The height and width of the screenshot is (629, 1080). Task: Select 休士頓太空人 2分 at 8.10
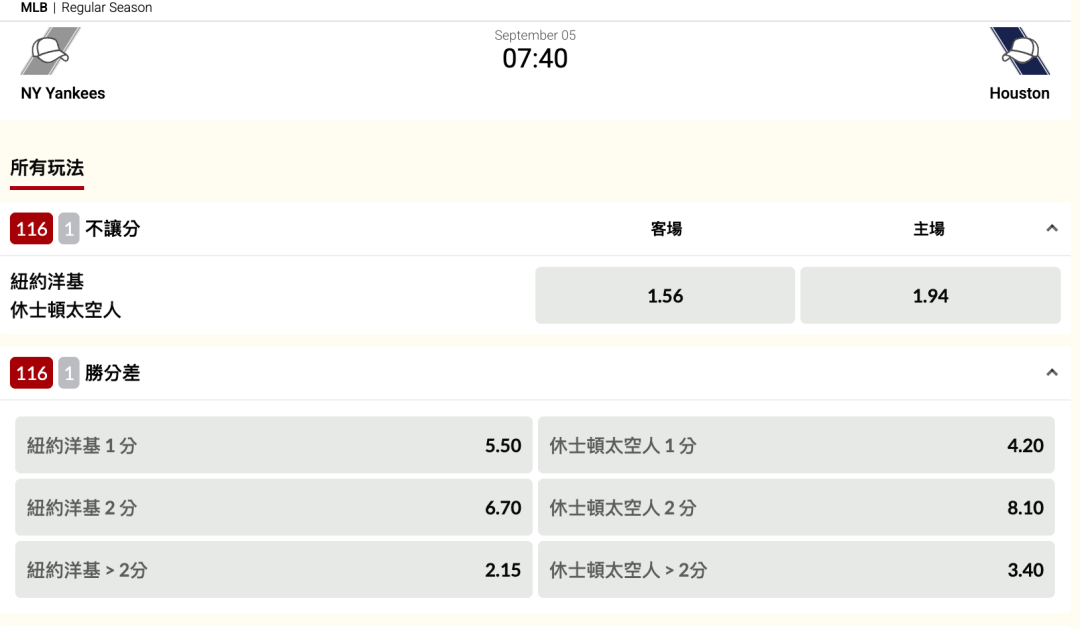(796, 508)
